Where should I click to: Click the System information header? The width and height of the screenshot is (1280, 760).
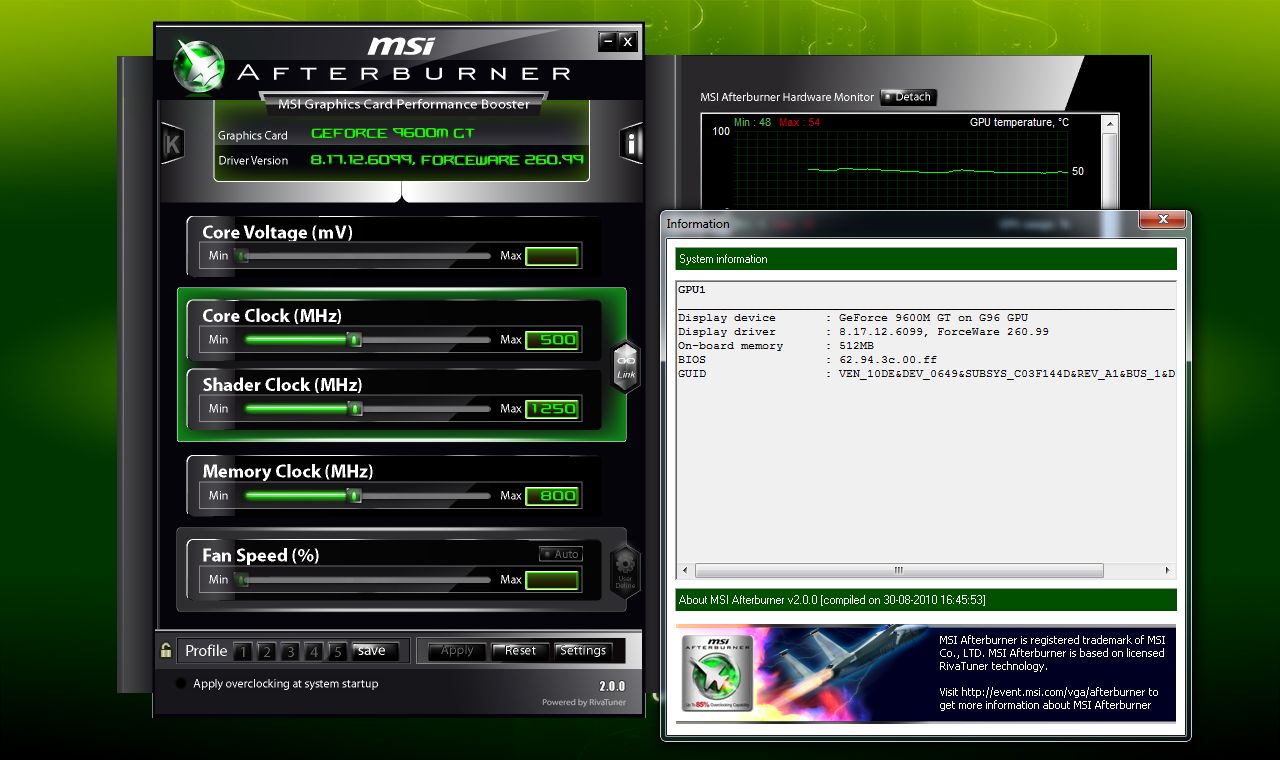[926, 259]
